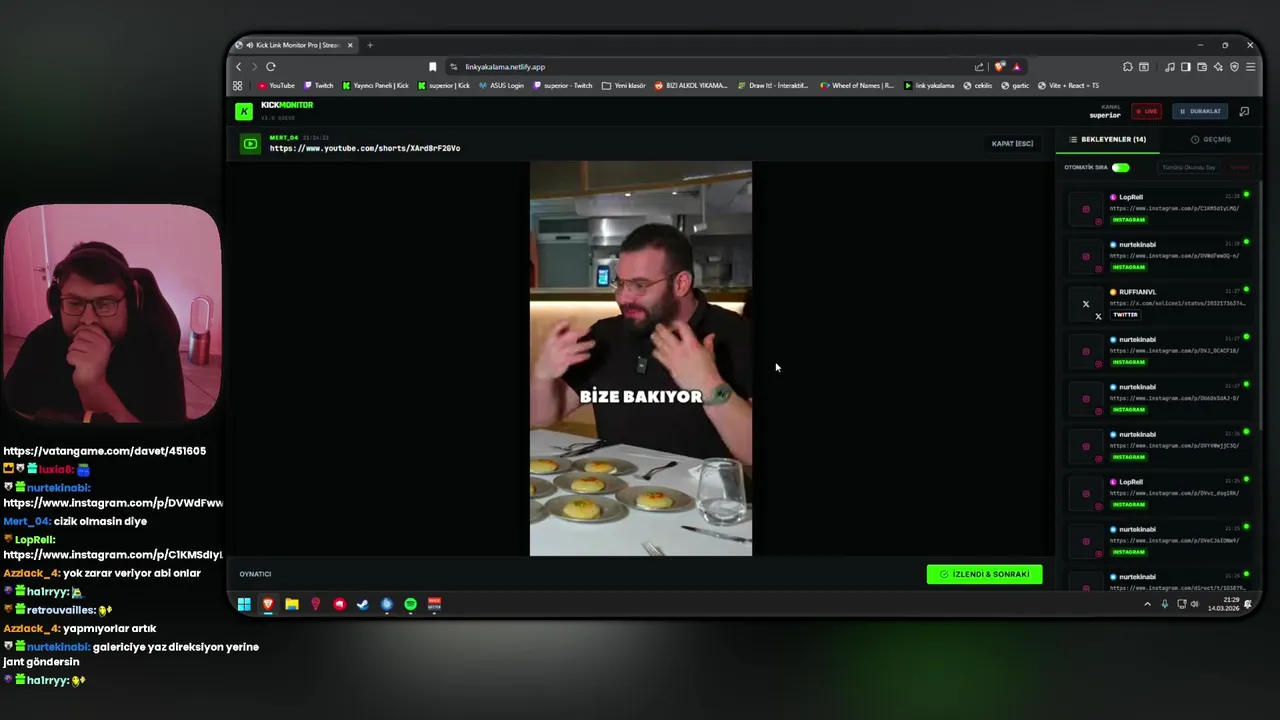Open Spotify in the taskbar
The height and width of the screenshot is (720, 1280).
click(x=410, y=604)
